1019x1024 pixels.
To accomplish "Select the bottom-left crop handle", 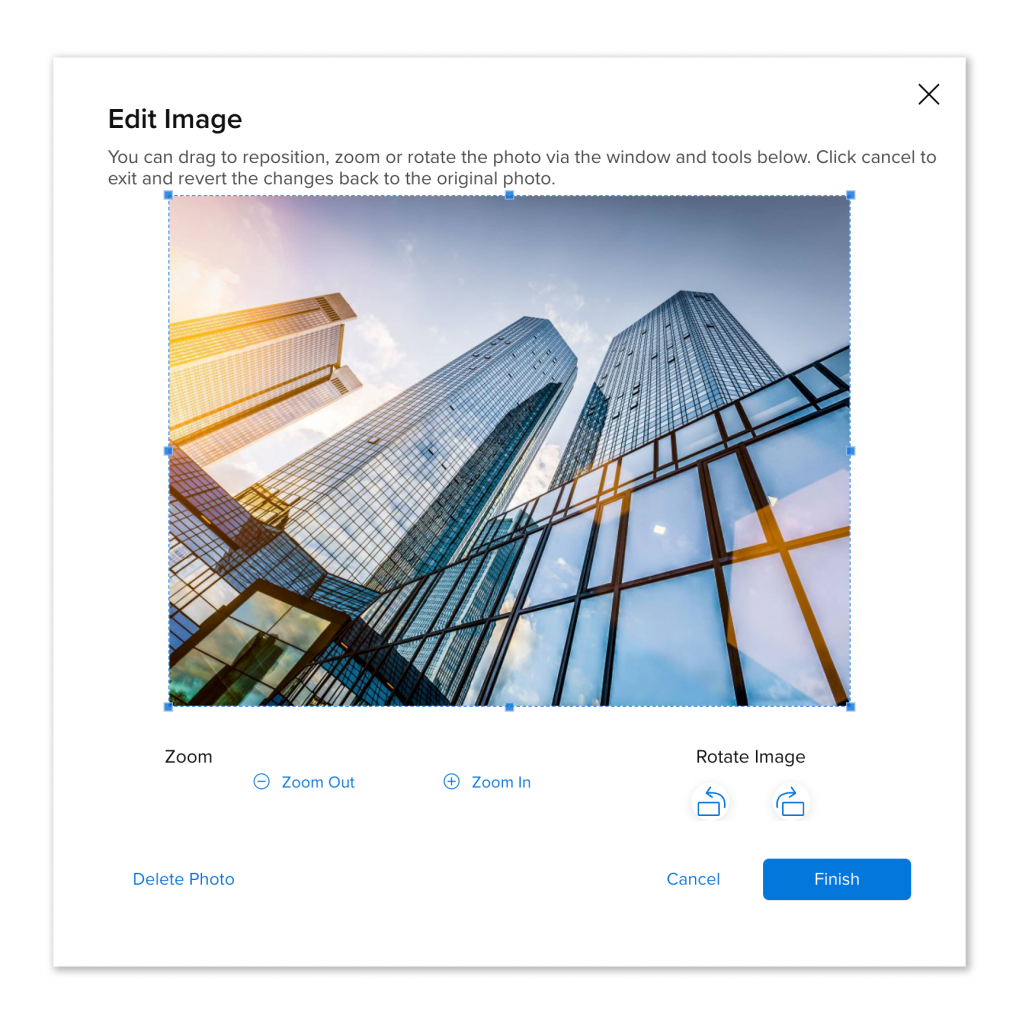I will (168, 706).
